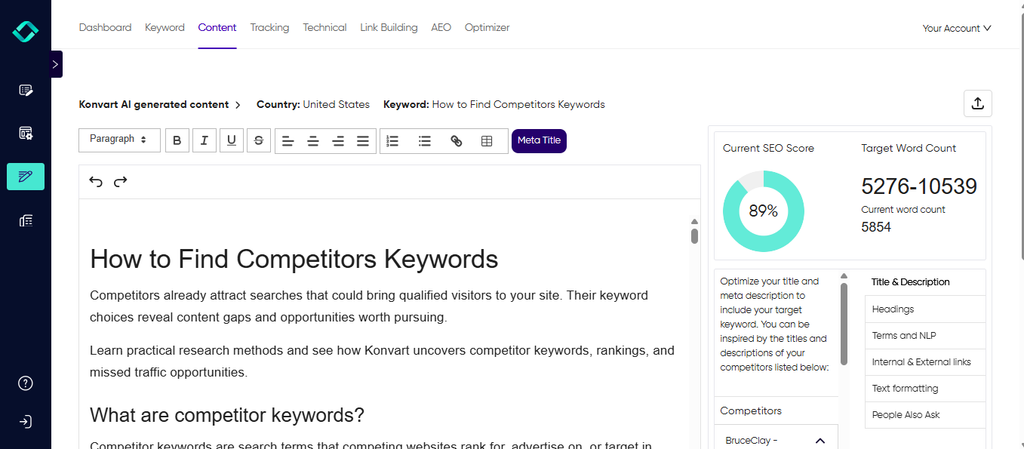This screenshot has width=1024, height=449.
Task: Insert a link with chain icon
Action: tap(456, 141)
